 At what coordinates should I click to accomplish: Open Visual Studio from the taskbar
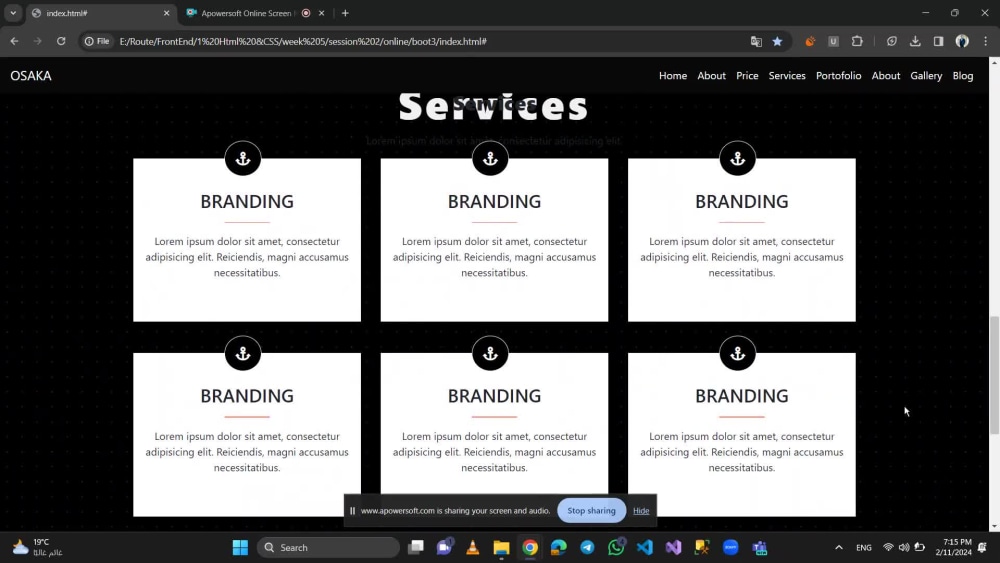[673, 547]
